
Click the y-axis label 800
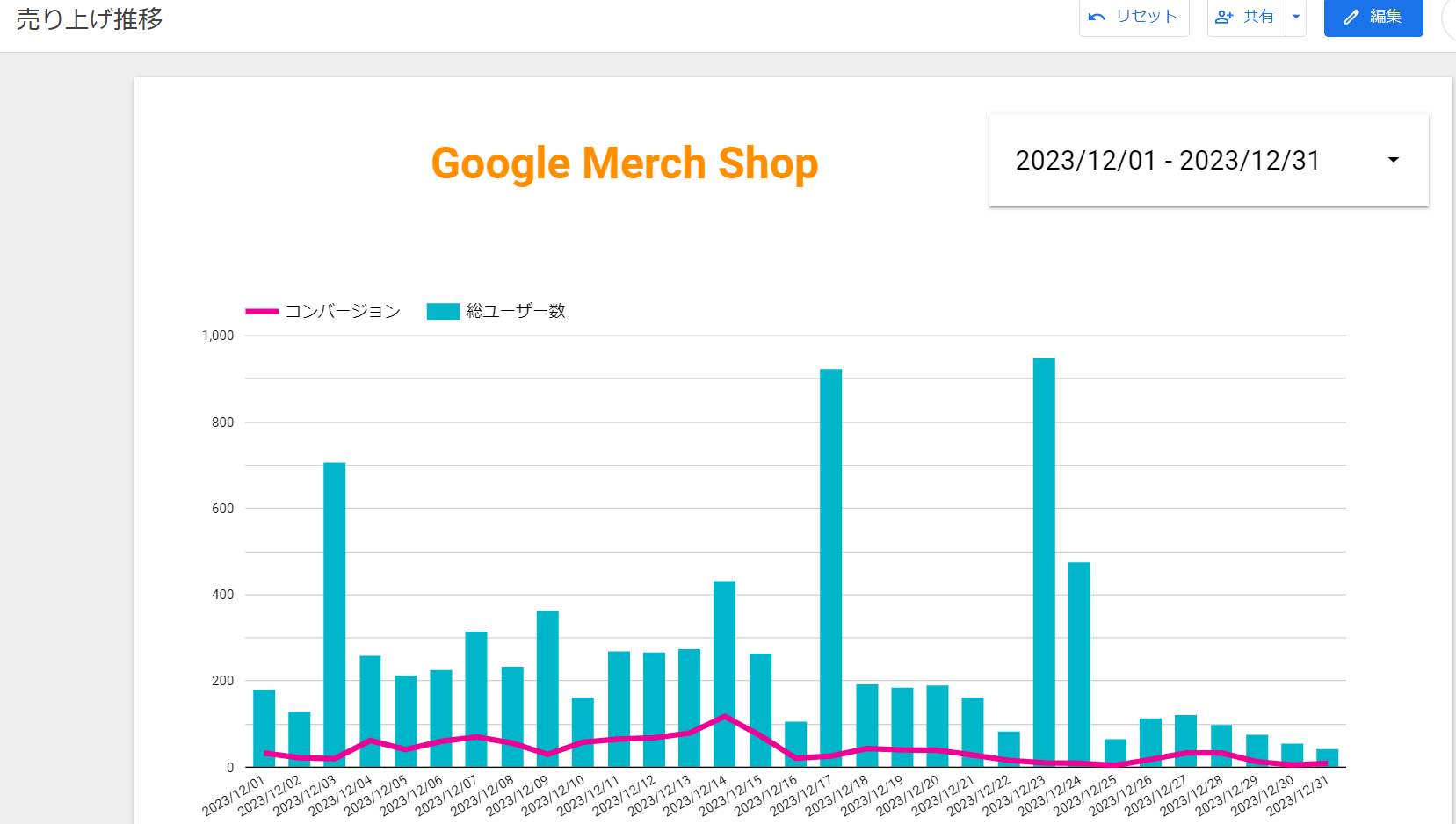click(x=222, y=422)
